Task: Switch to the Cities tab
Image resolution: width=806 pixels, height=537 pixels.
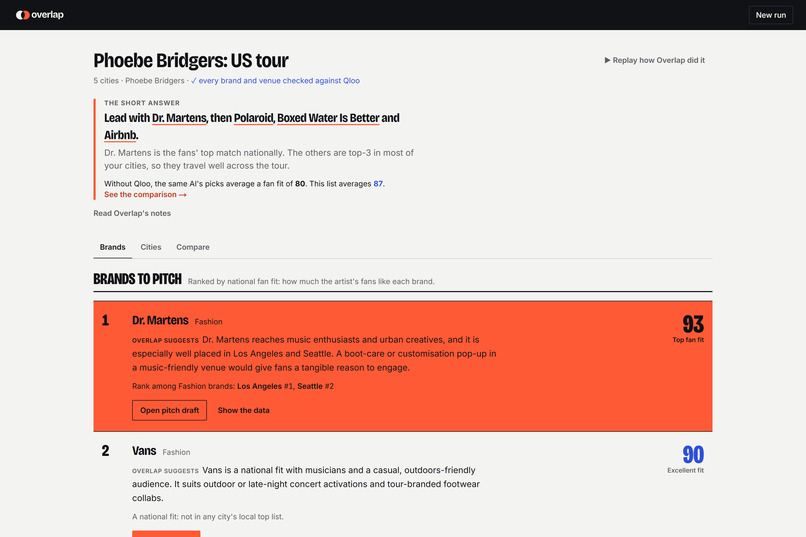Action: 151,247
